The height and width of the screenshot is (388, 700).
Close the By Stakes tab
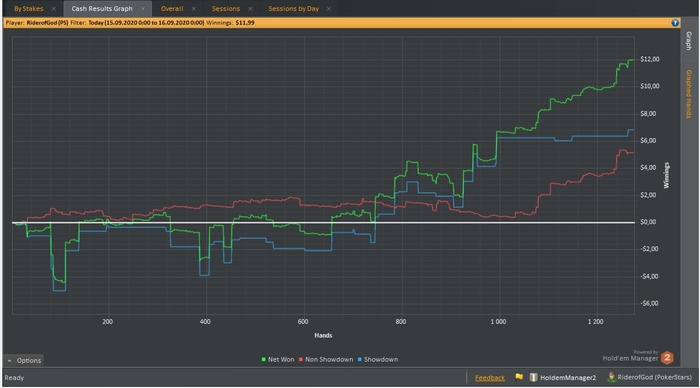coord(54,8)
